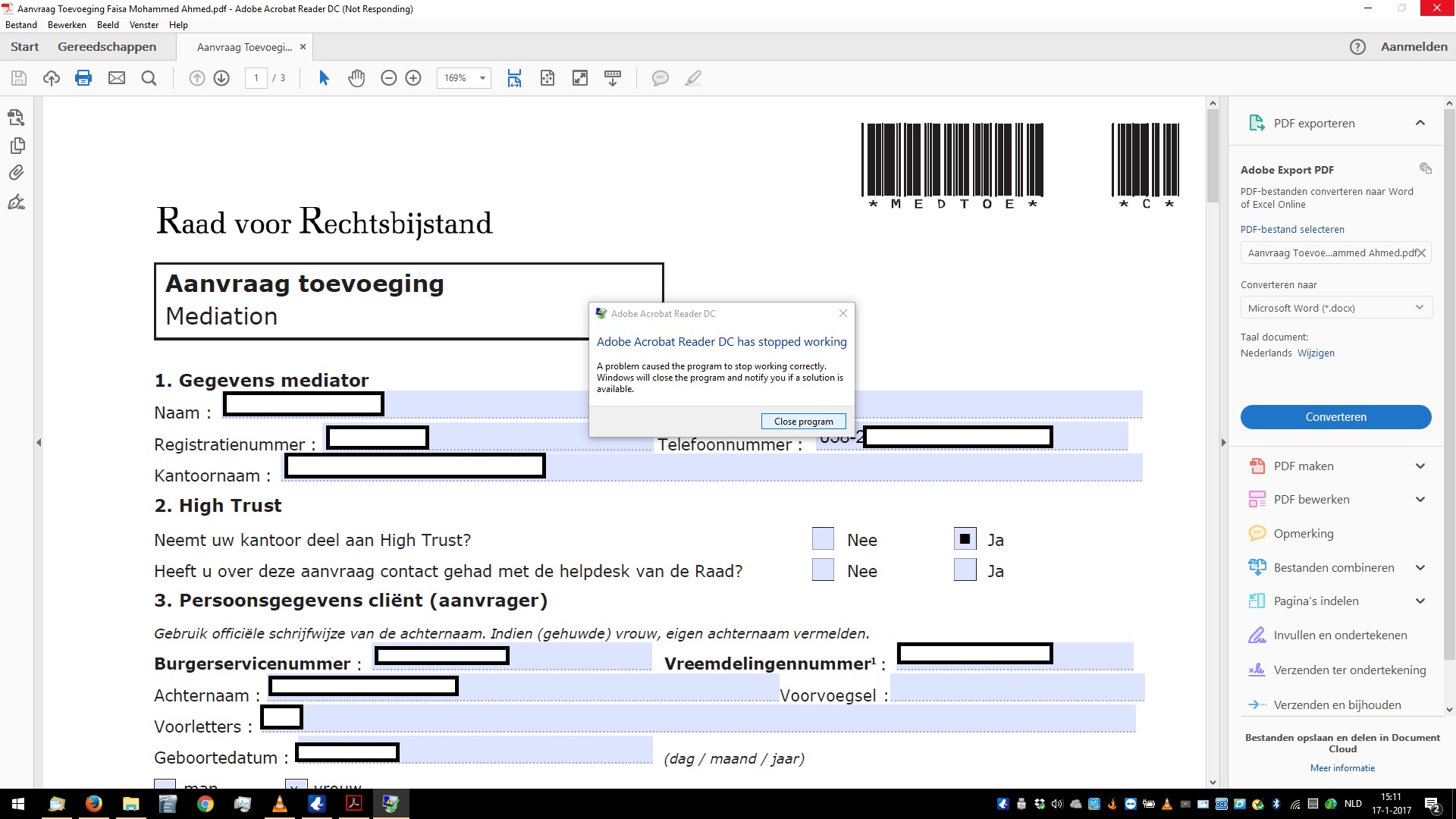Image resolution: width=1456 pixels, height=819 pixels.
Task: Open Firefox from the Windows taskbar
Action: pyautogui.click(x=94, y=804)
